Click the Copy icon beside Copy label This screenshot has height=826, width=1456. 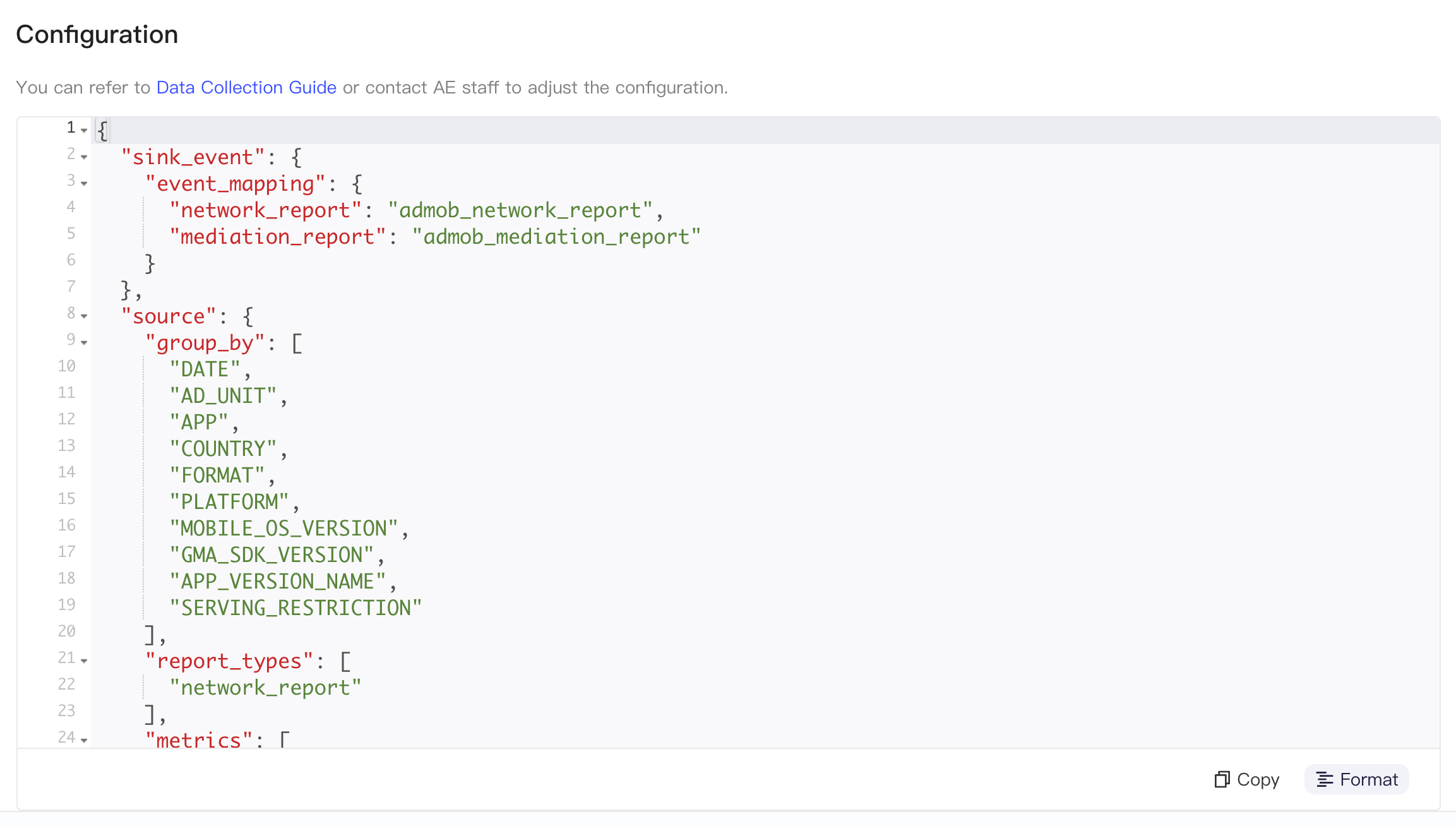tap(1222, 779)
